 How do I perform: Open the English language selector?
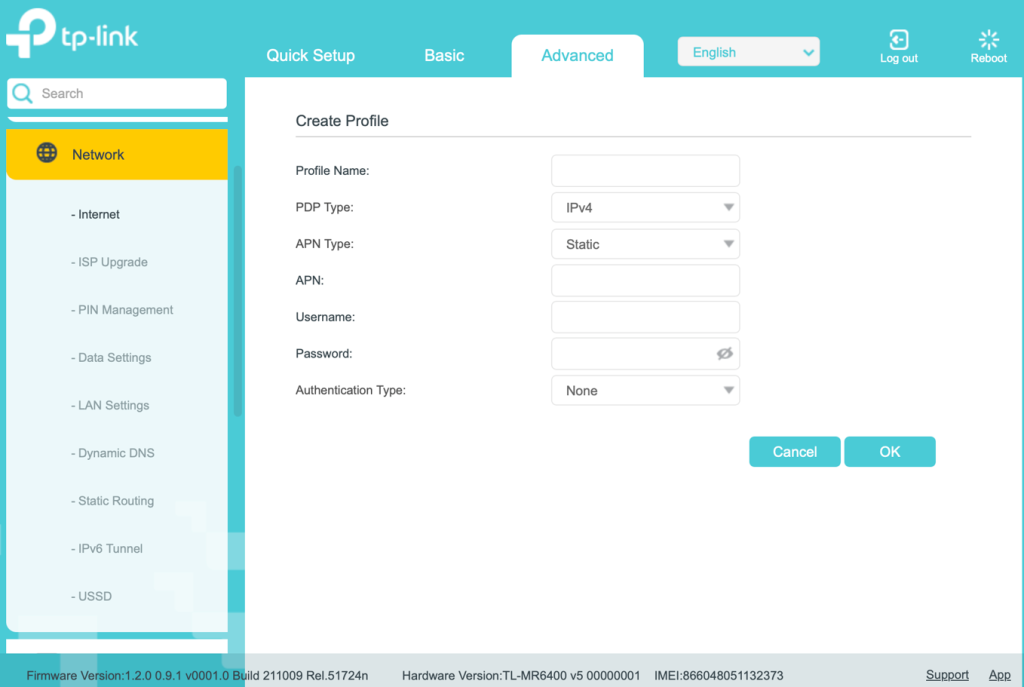click(748, 52)
